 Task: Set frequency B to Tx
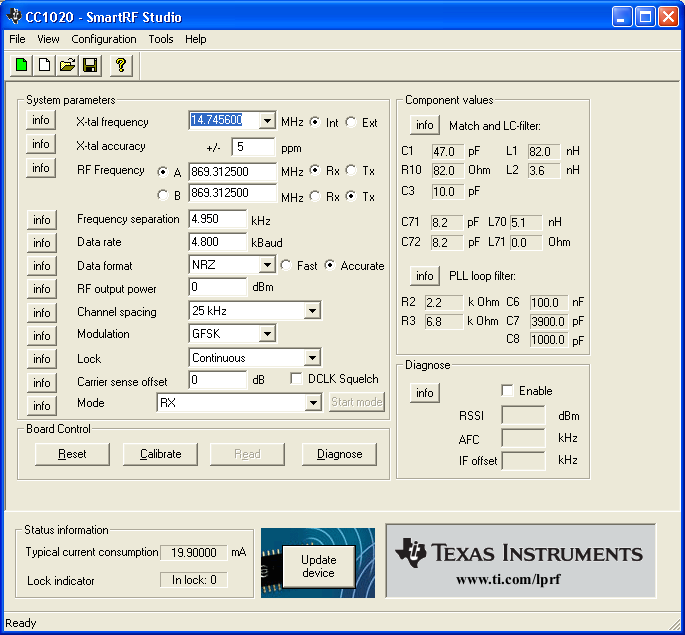click(x=351, y=196)
